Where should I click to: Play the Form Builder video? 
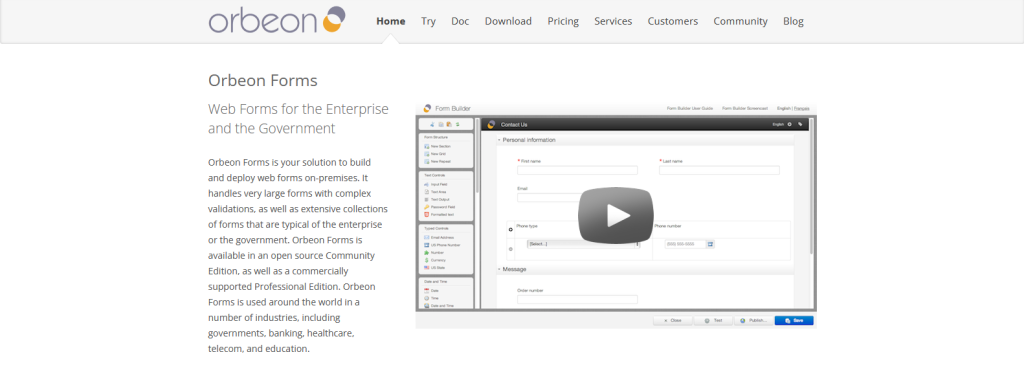coord(615,215)
